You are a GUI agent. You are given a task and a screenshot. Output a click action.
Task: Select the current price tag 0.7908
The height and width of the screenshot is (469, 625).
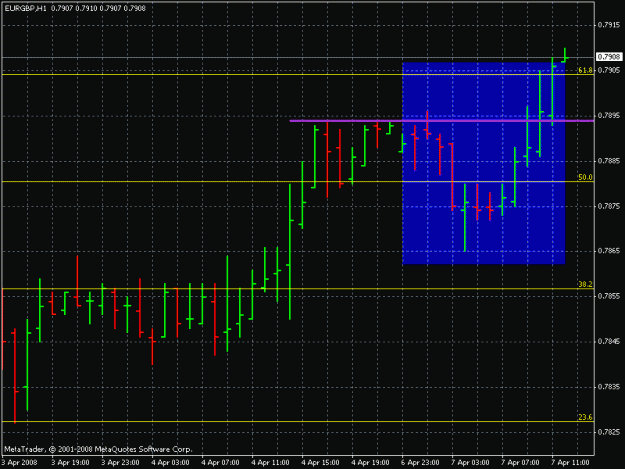coord(609,57)
